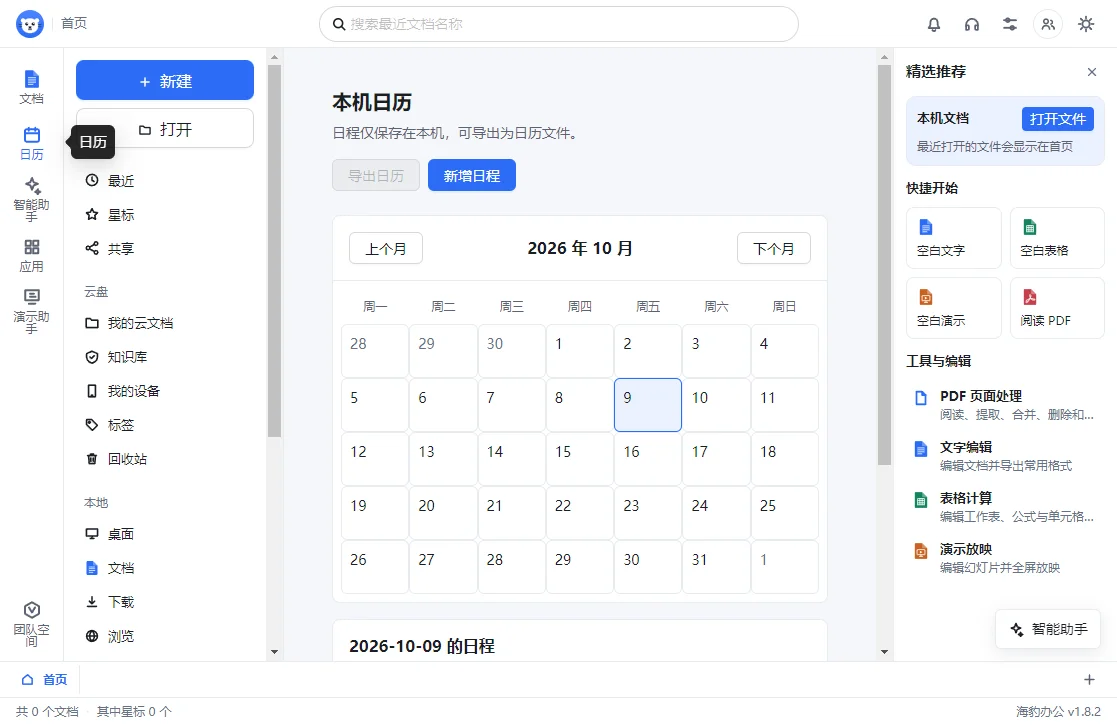The height and width of the screenshot is (725, 1117).
Task: Open 文字编辑 tool
Action: click(1005, 456)
